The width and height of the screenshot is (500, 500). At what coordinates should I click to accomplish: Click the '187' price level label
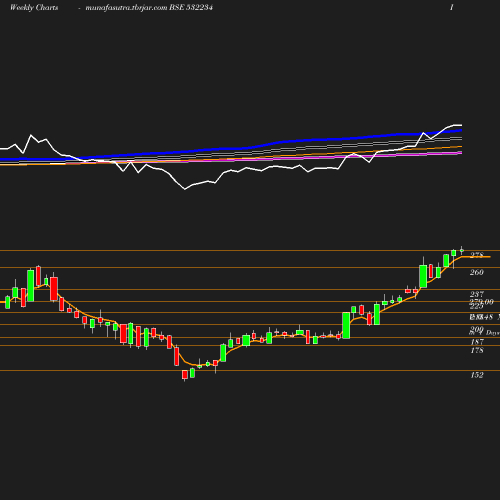click(x=477, y=342)
